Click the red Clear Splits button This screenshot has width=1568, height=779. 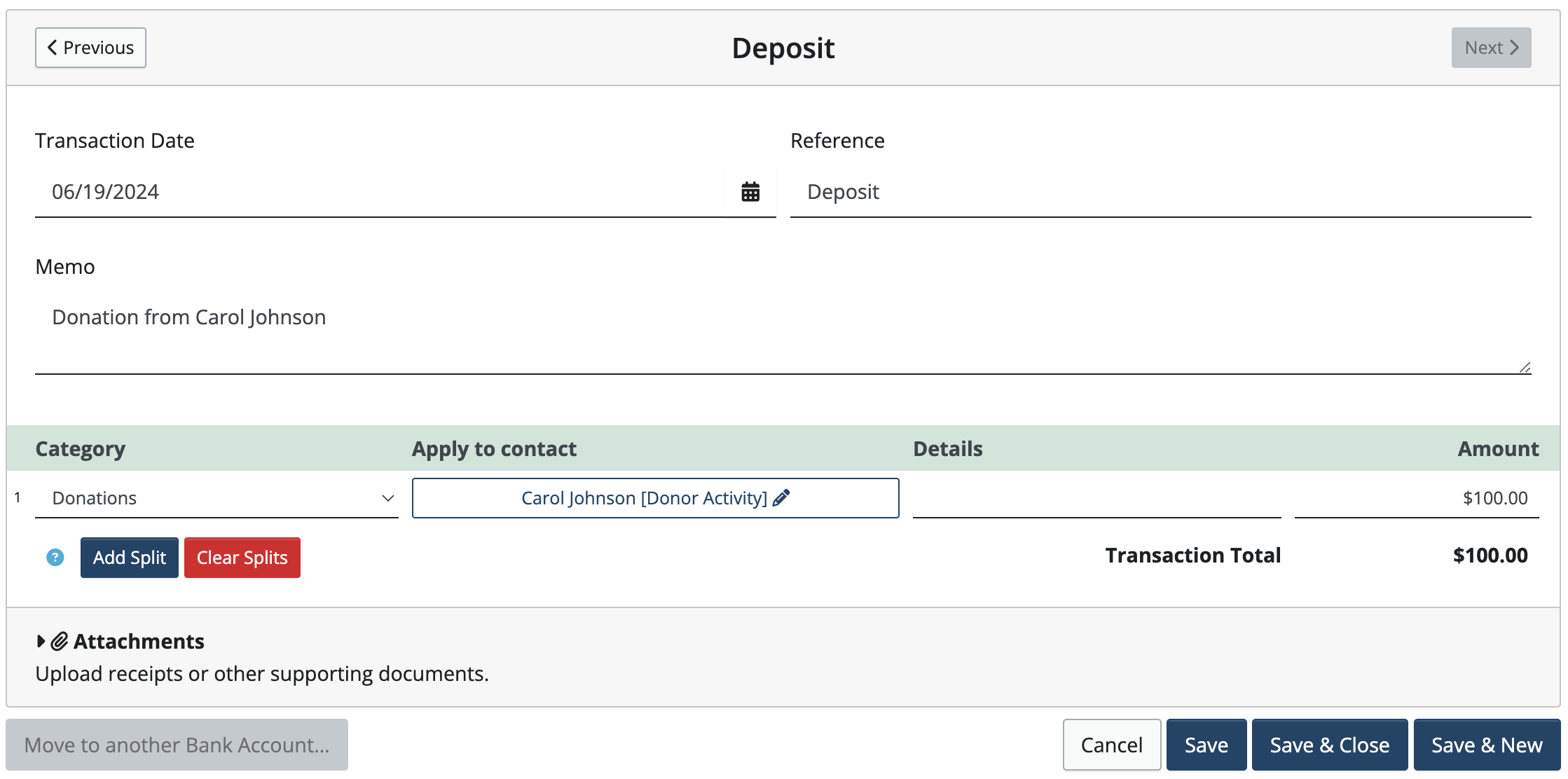[x=242, y=558]
